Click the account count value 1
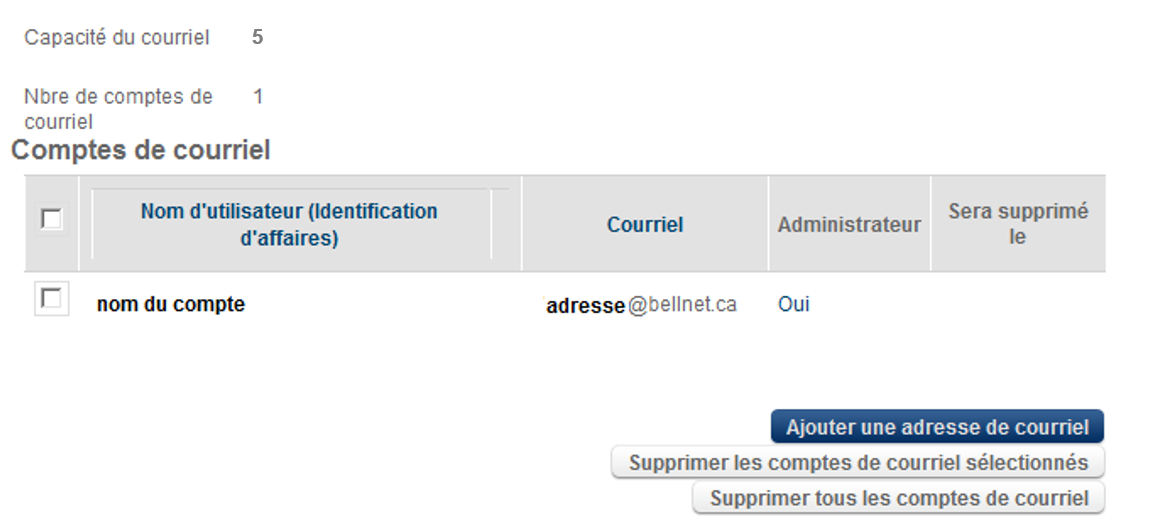1163x529 pixels. [258, 97]
